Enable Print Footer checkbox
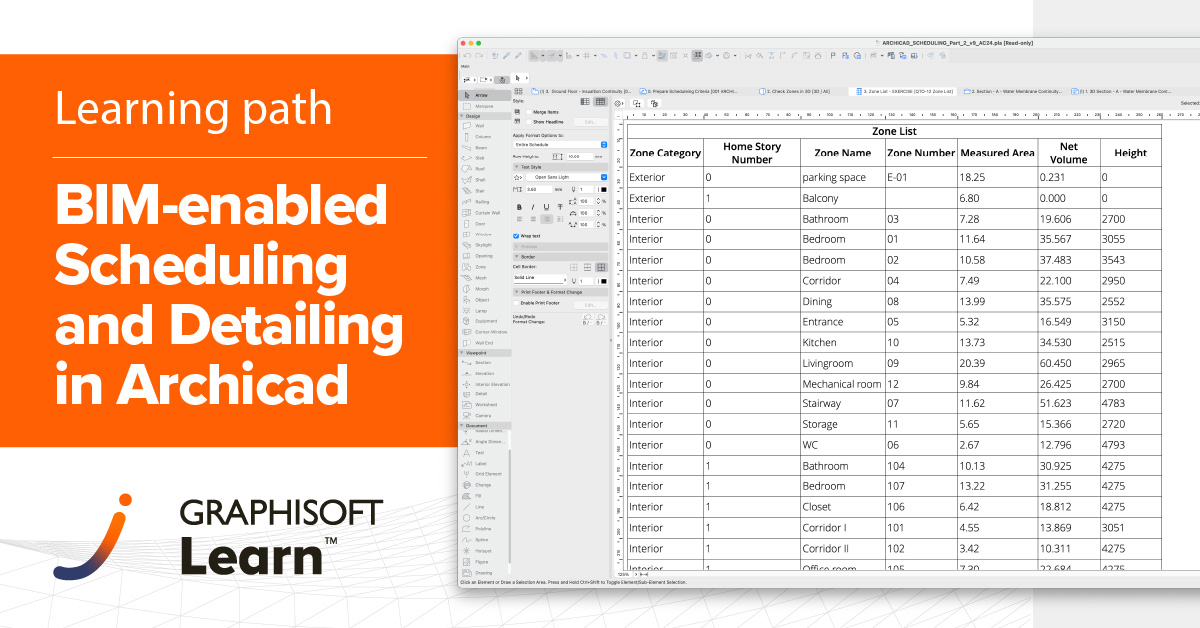1200x628 pixels. (x=516, y=302)
